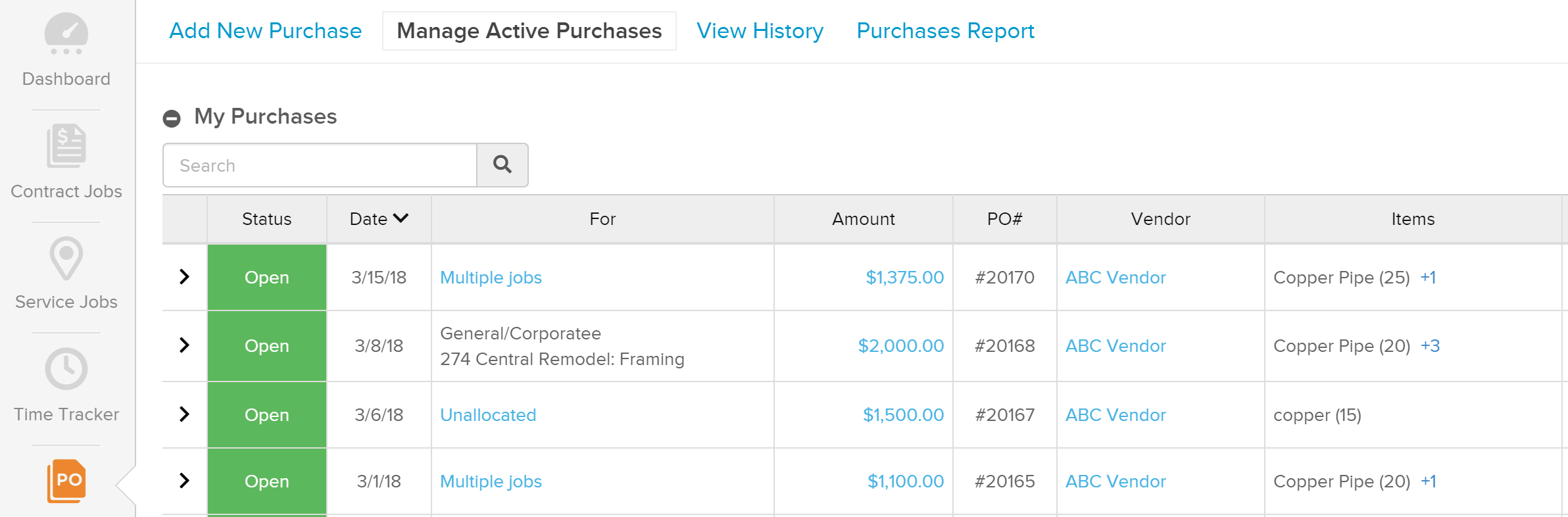Open the $2,000.00 amount link
1568x517 pixels.
pos(901,346)
